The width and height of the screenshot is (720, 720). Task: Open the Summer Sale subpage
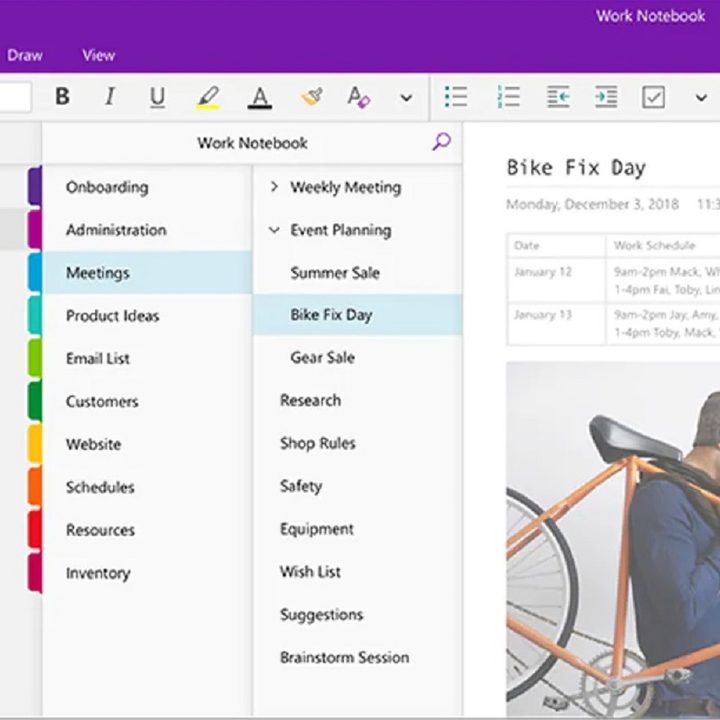358,272
